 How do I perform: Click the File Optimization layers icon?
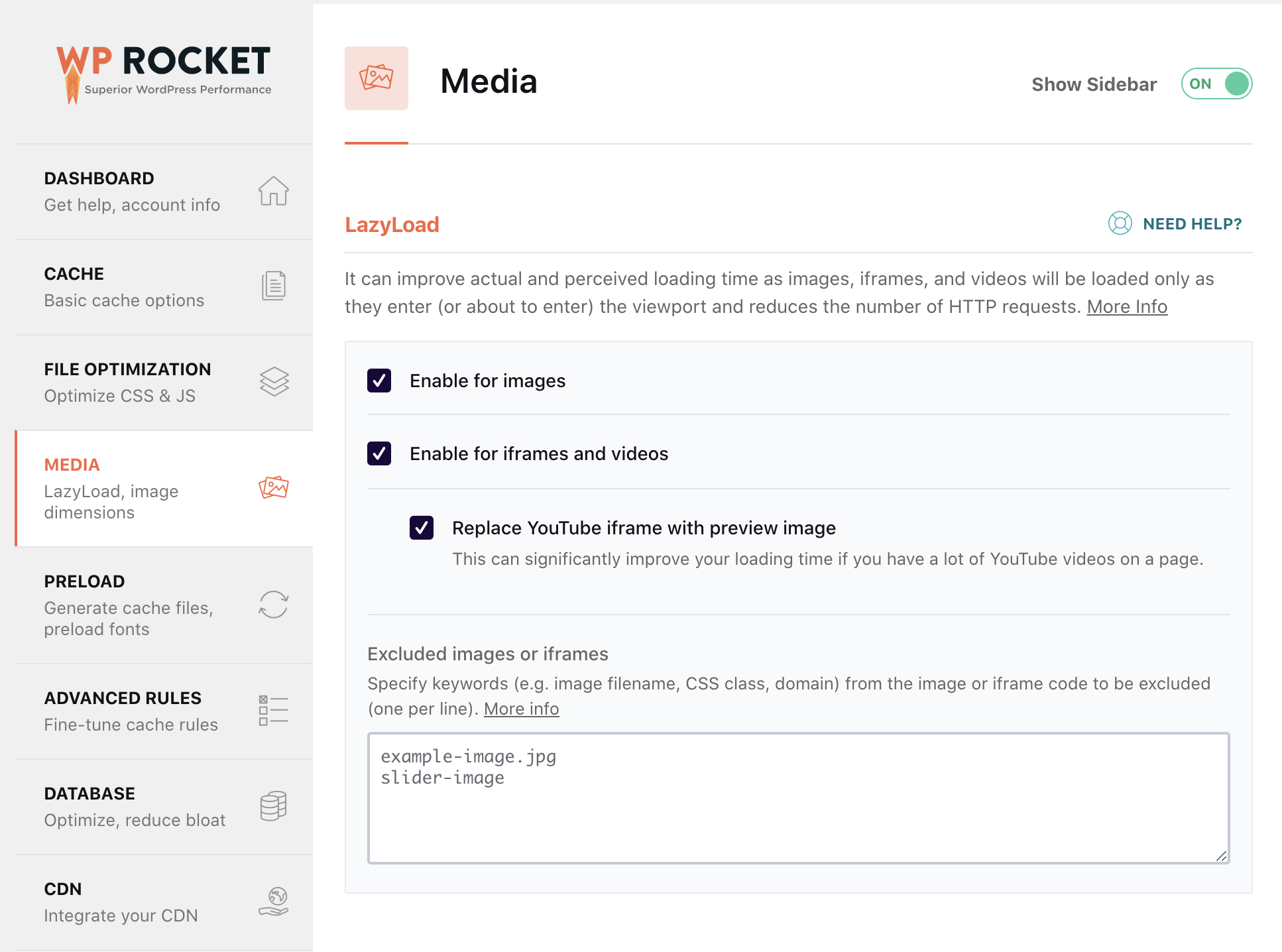pyautogui.click(x=274, y=382)
